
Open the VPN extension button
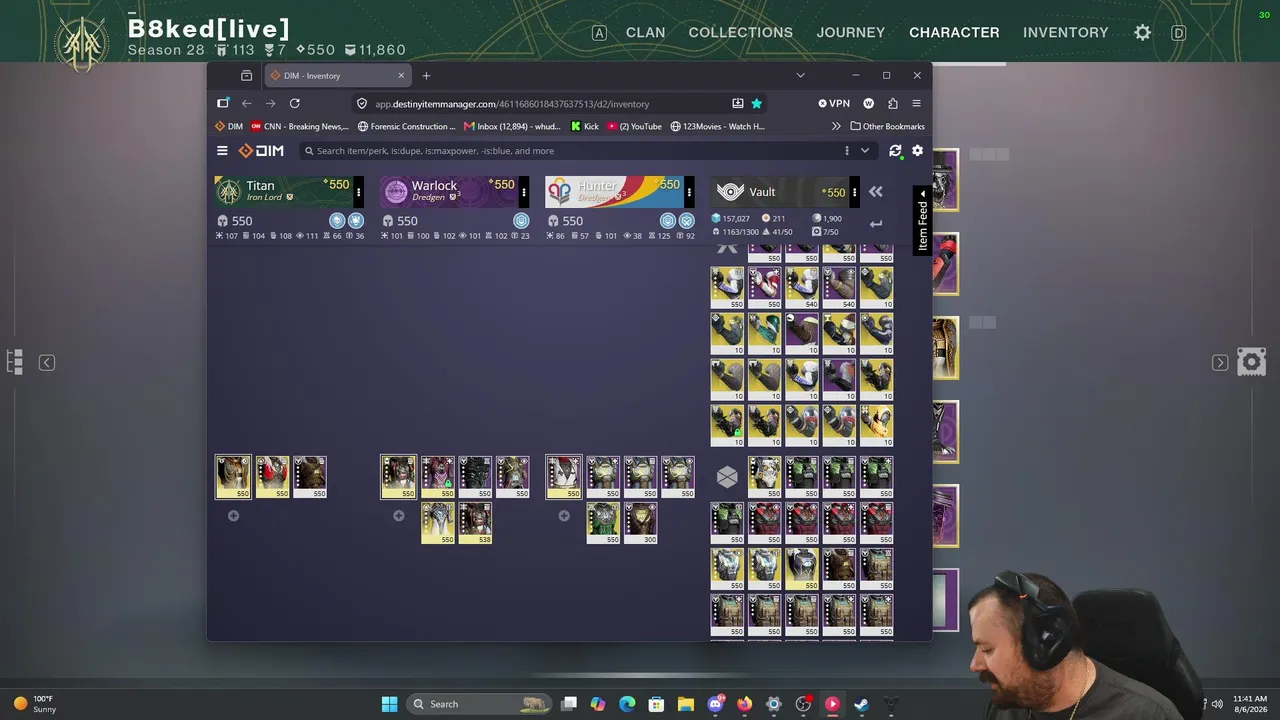(834, 103)
